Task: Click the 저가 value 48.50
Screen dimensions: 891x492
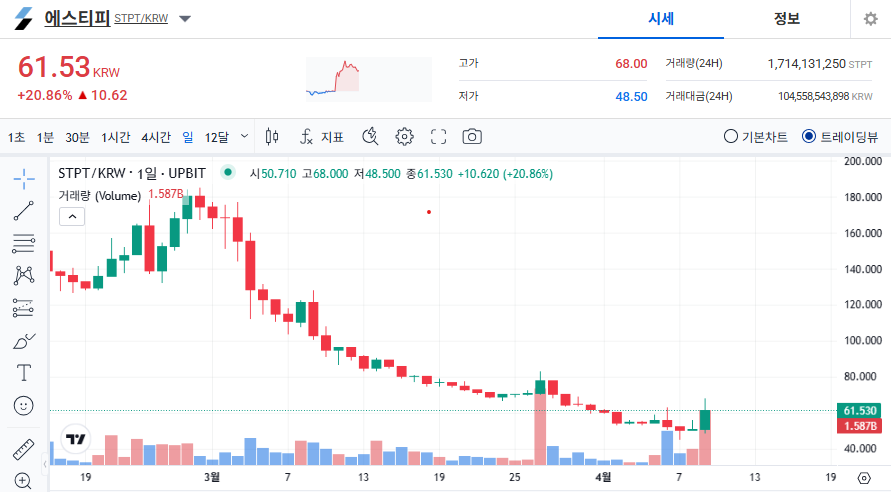Action: coord(631,97)
